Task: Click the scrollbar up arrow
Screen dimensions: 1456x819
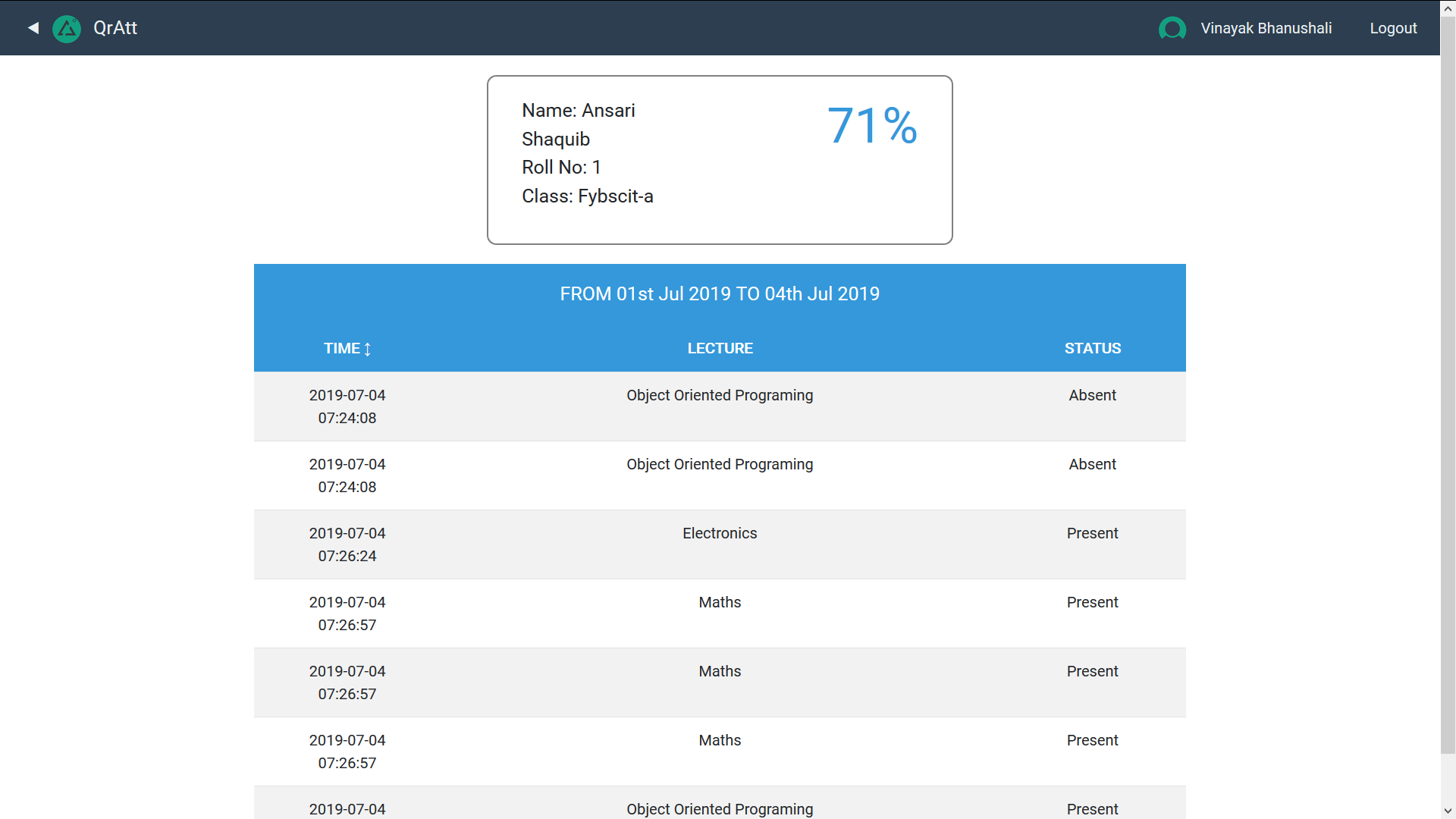Action: tap(1448, 8)
